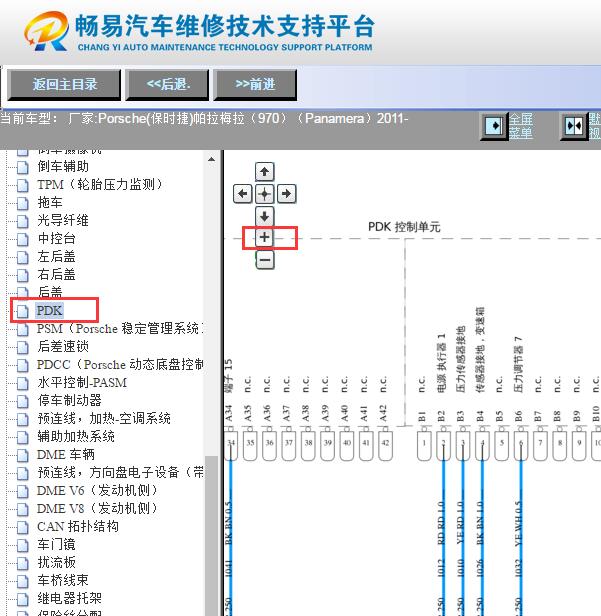This screenshot has height=616, width=601.
Task: Select DME V6（发动机侧） item
Action: point(97,491)
